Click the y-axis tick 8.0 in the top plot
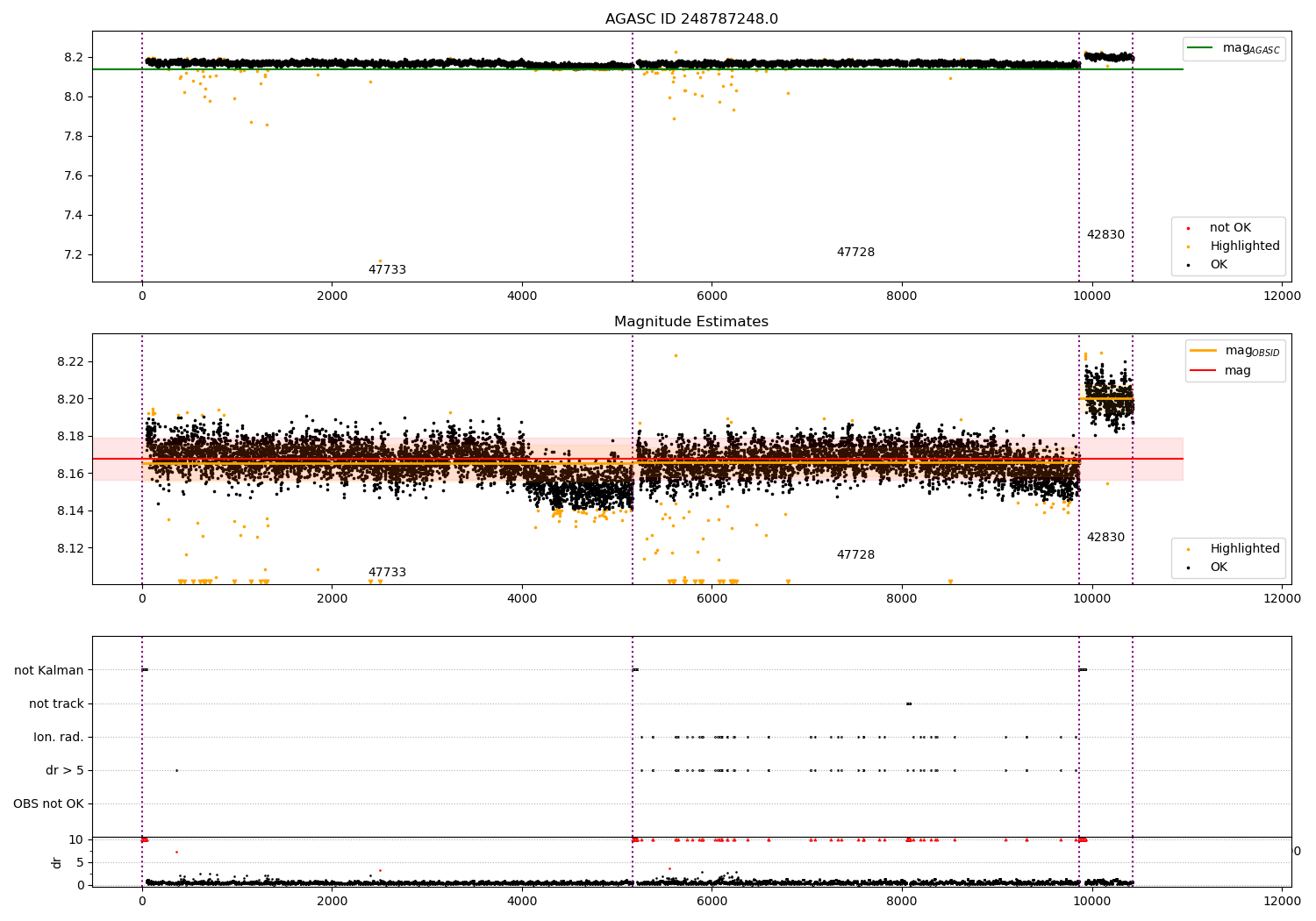Screen dimensions: 1316x921 (75, 96)
